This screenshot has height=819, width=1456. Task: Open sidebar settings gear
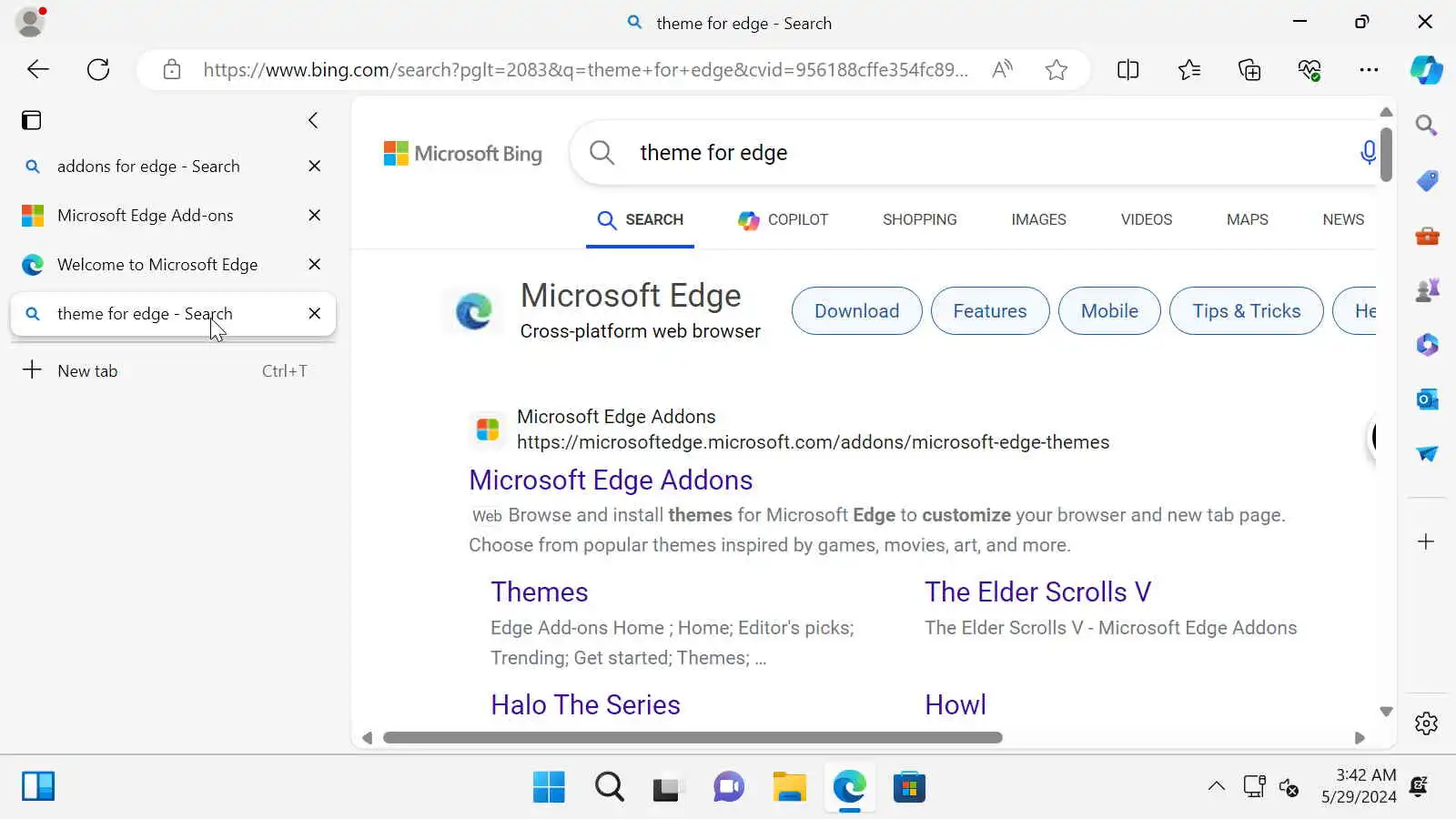pyautogui.click(x=1426, y=723)
